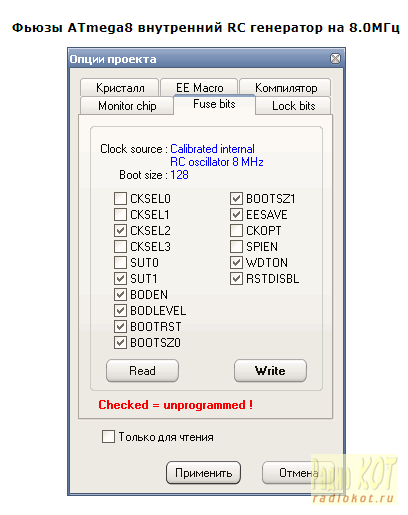Toggle the SPIEN checkbox
This screenshot has height=515, width=408.
click(x=236, y=246)
